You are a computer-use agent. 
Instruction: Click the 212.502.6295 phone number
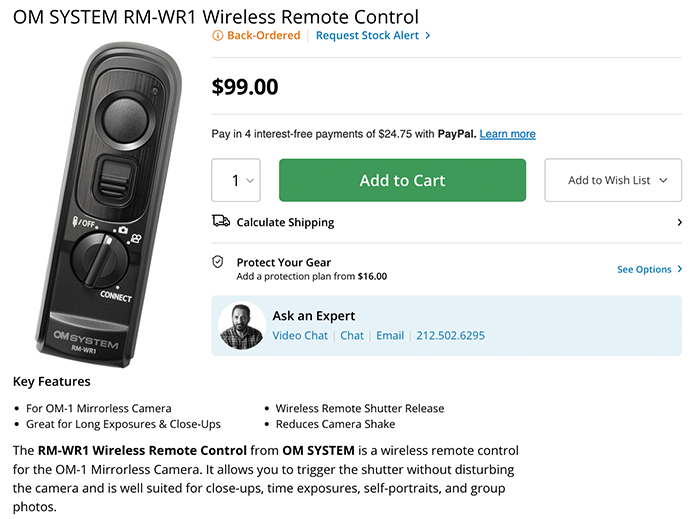click(450, 336)
